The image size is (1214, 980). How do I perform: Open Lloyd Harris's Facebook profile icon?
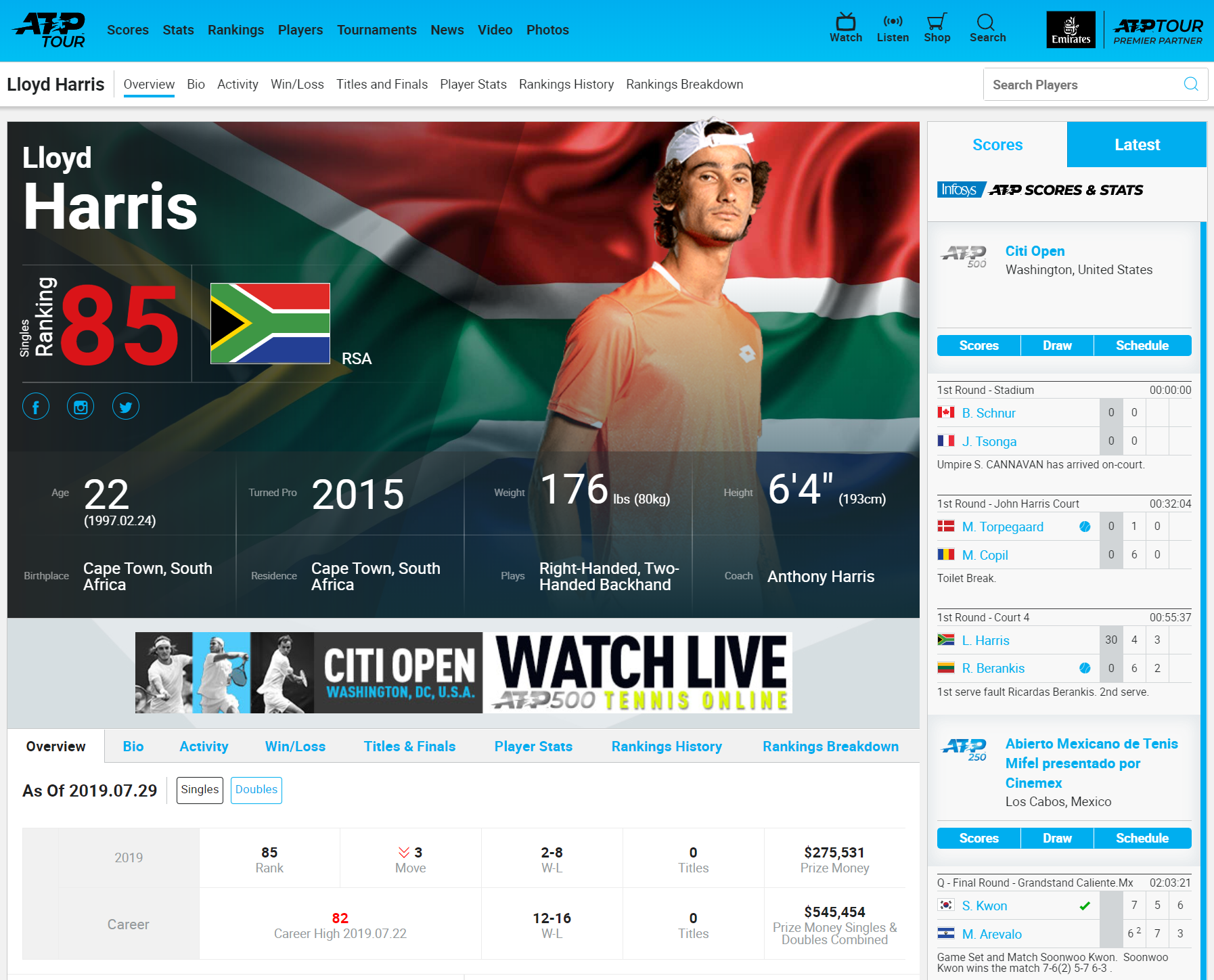click(x=36, y=407)
